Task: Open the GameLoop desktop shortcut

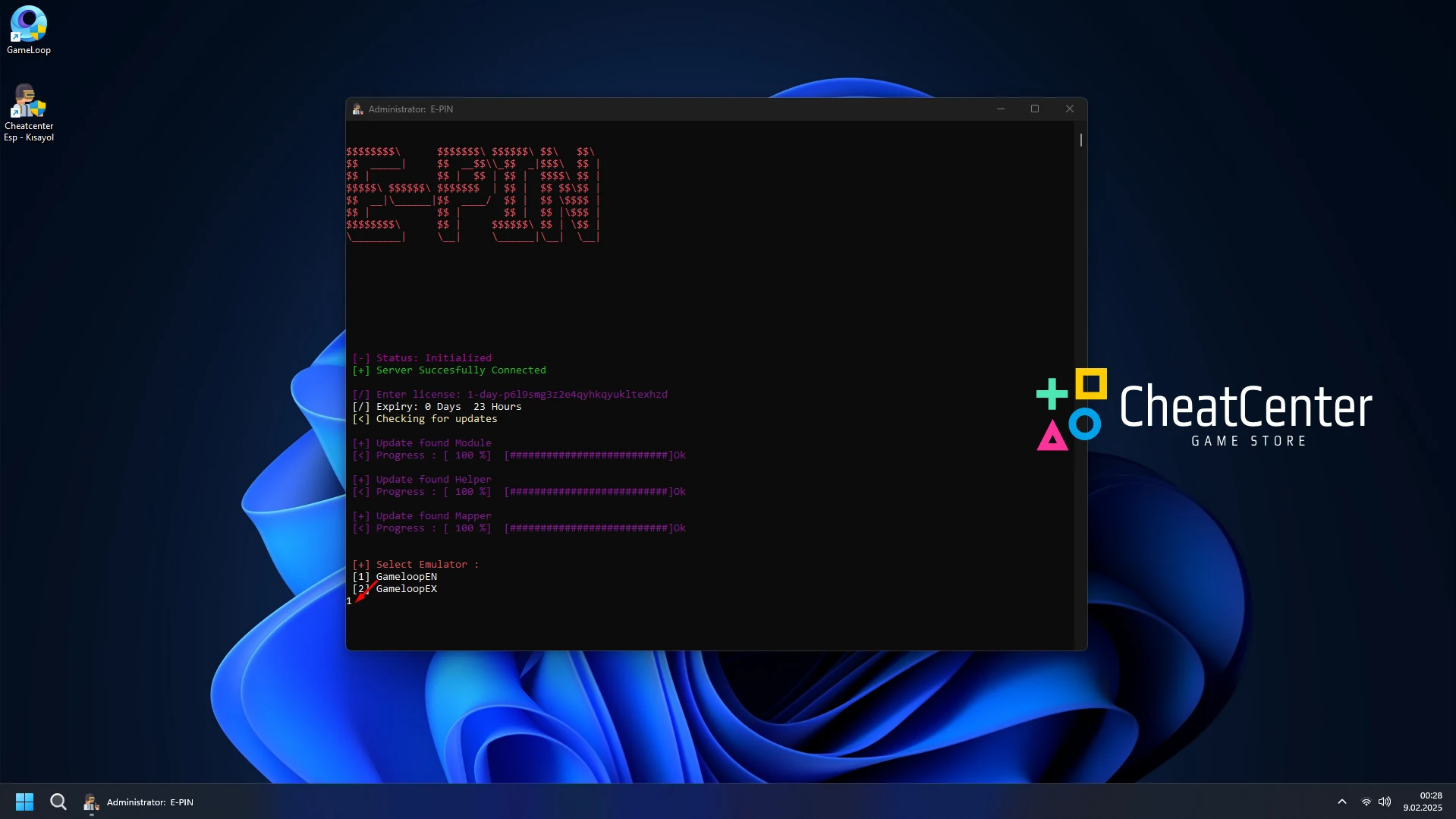Action: [29, 30]
